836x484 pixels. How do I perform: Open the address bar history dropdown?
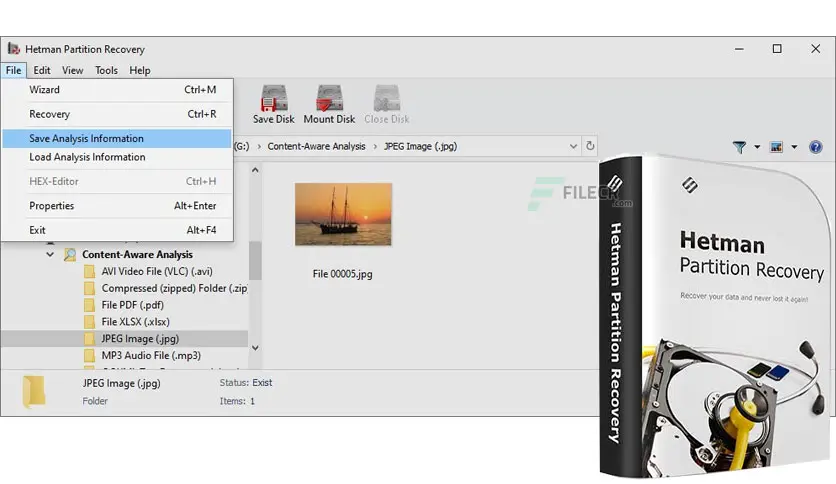pos(573,146)
